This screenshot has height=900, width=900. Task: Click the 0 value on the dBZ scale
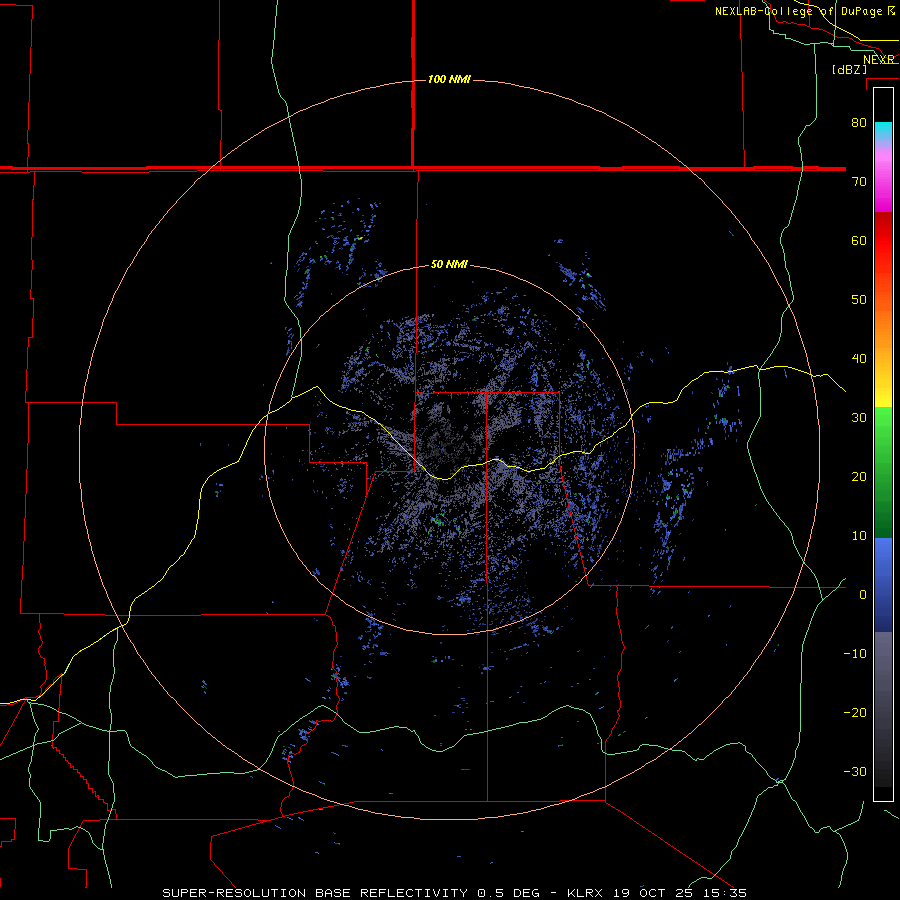pyautogui.click(x=863, y=595)
